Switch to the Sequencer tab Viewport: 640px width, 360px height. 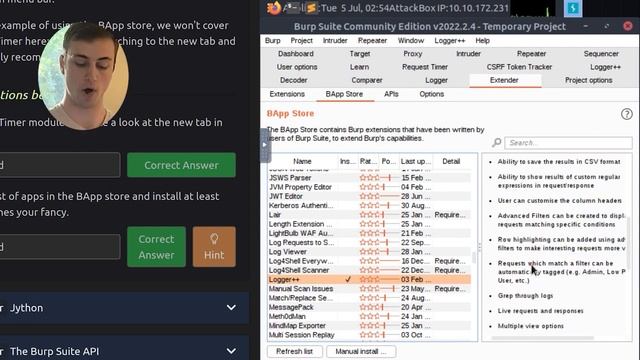point(601,53)
